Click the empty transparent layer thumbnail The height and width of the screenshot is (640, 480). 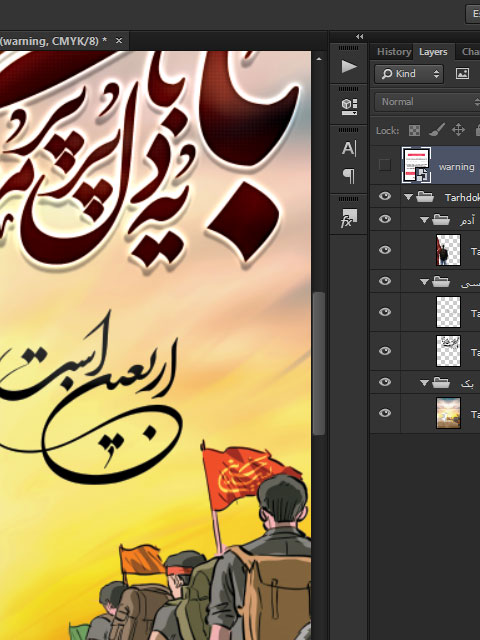coord(448,312)
